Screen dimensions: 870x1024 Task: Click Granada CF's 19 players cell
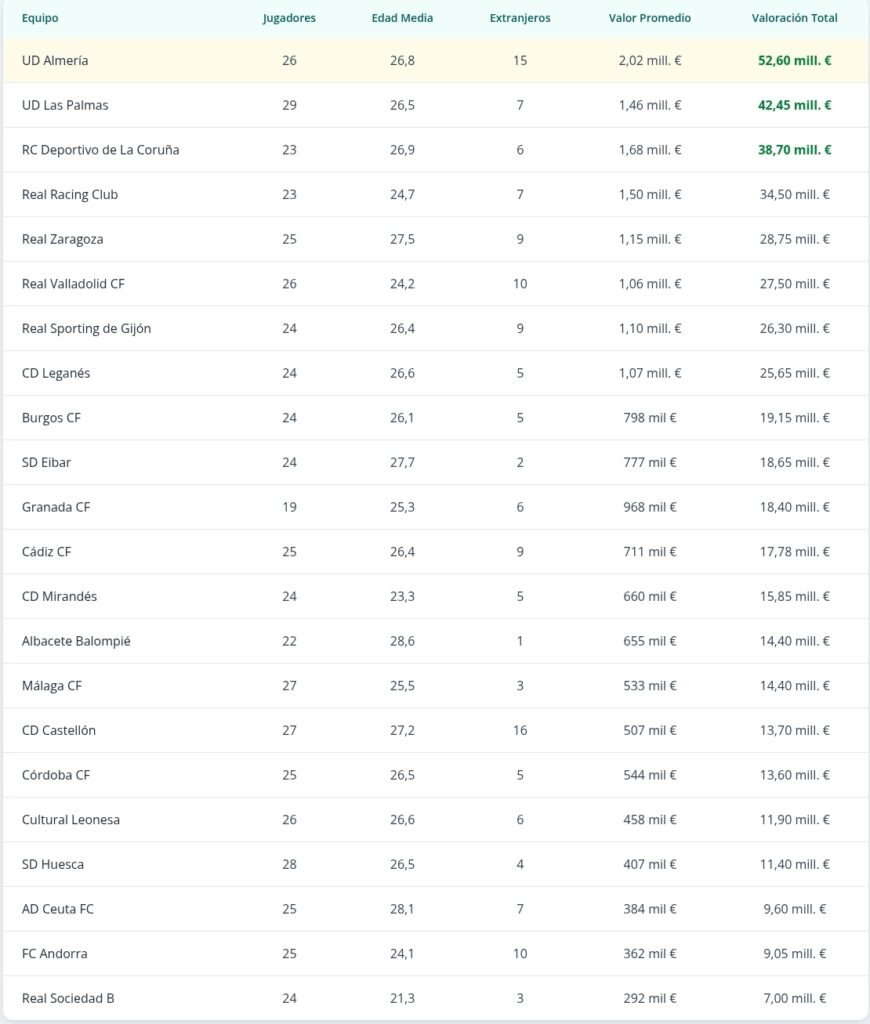pyautogui.click(x=289, y=507)
